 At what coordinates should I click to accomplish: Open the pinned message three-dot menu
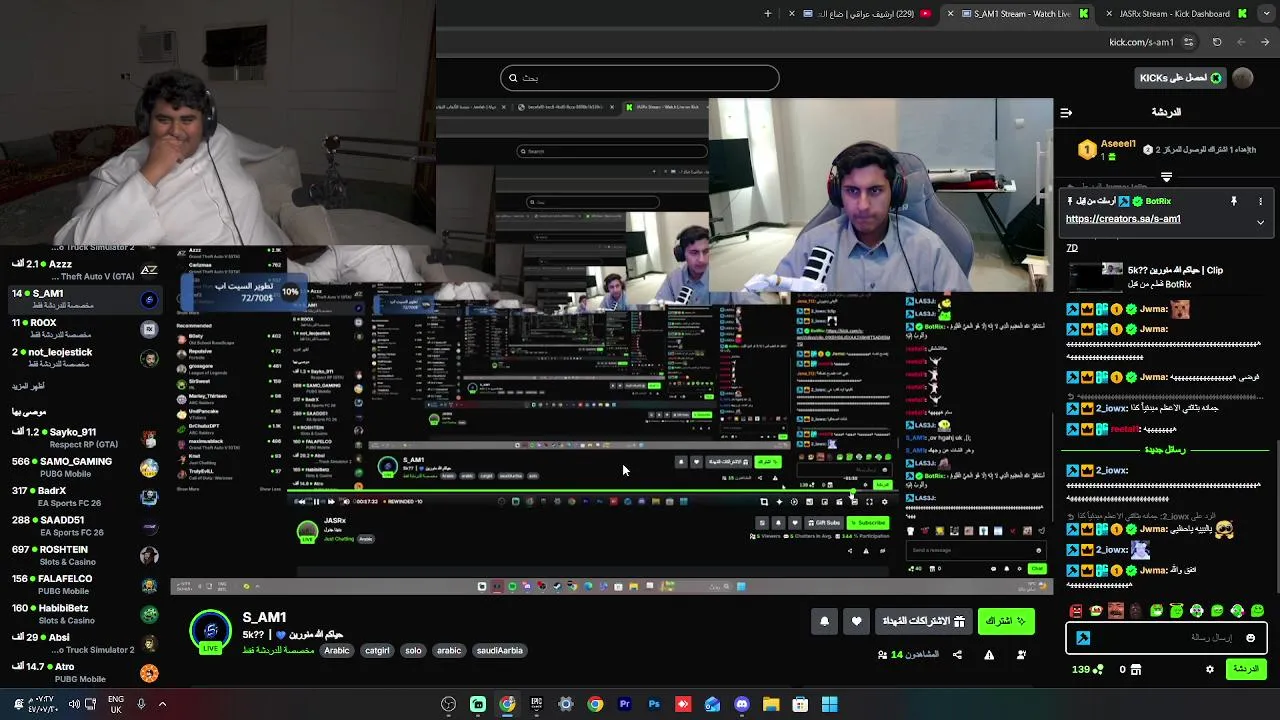tap(1260, 201)
